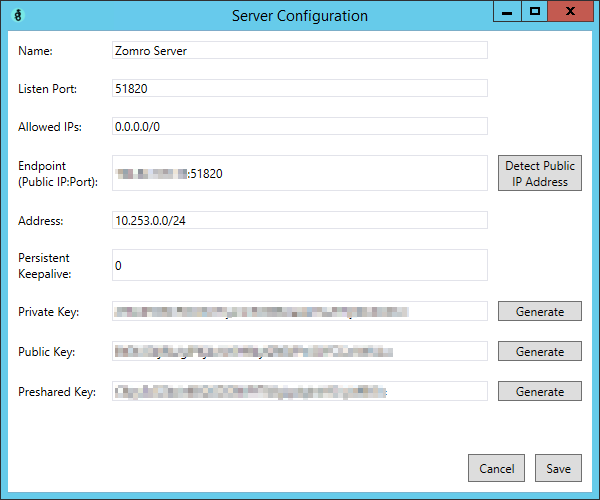The image size is (600, 500).
Task: Click the Listen Port input field
Action: coord(300,88)
